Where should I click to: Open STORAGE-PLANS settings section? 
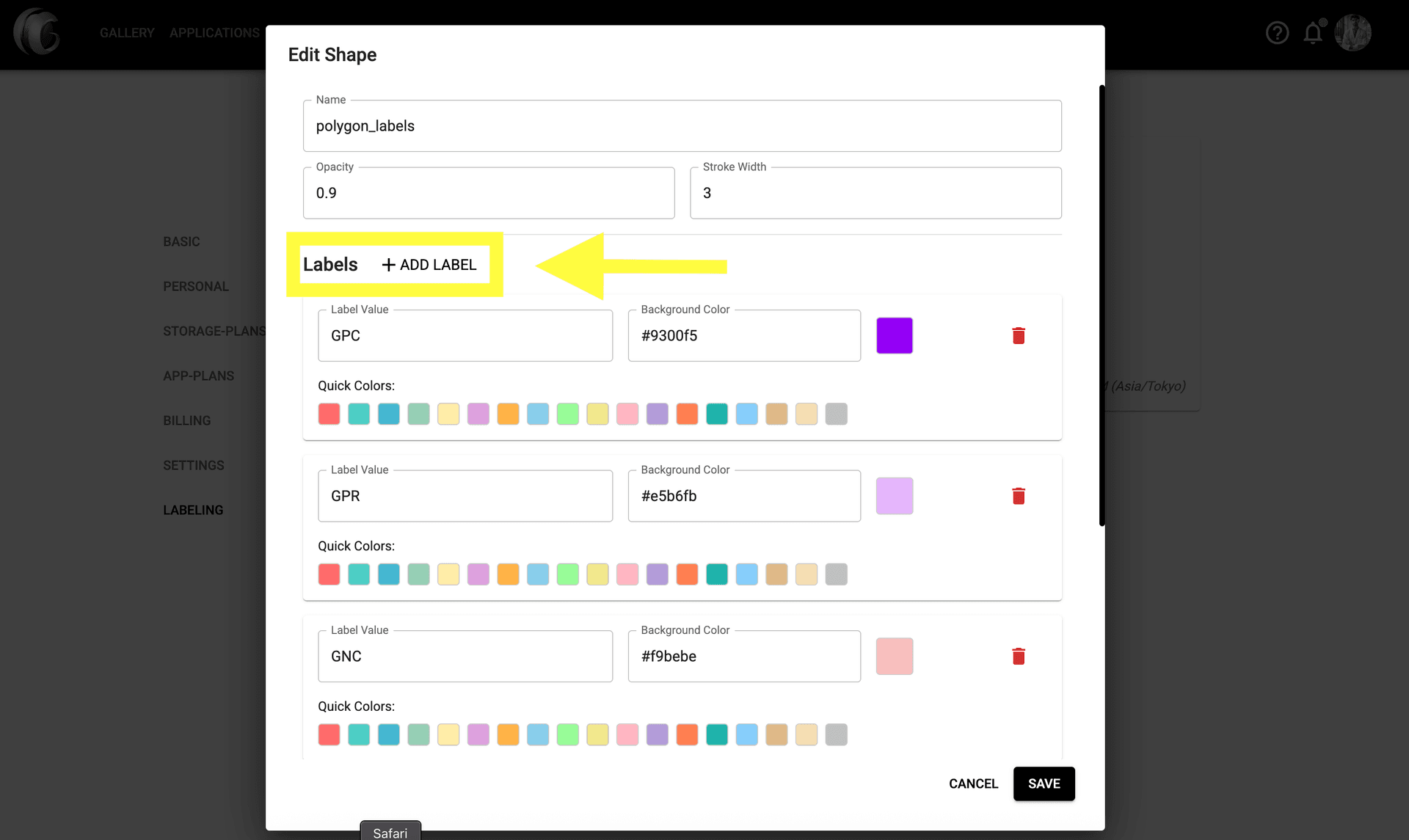click(x=214, y=331)
